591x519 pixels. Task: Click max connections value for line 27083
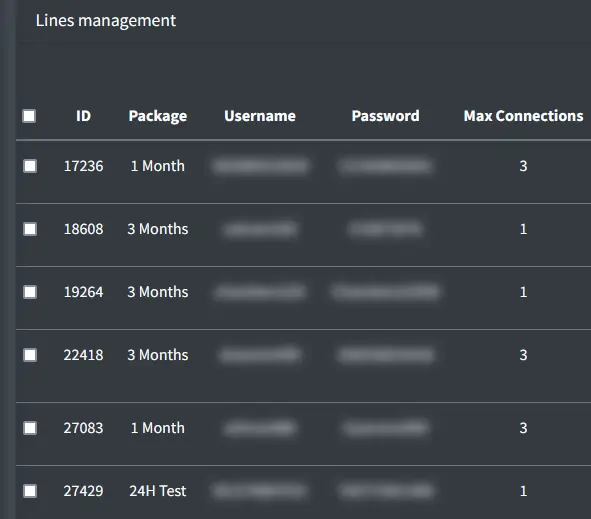pos(523,428)
